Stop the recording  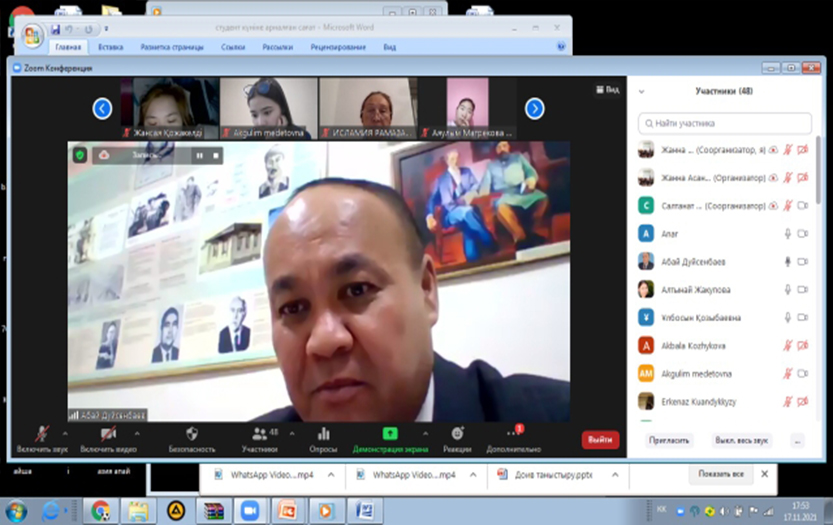tap(215, 155)
